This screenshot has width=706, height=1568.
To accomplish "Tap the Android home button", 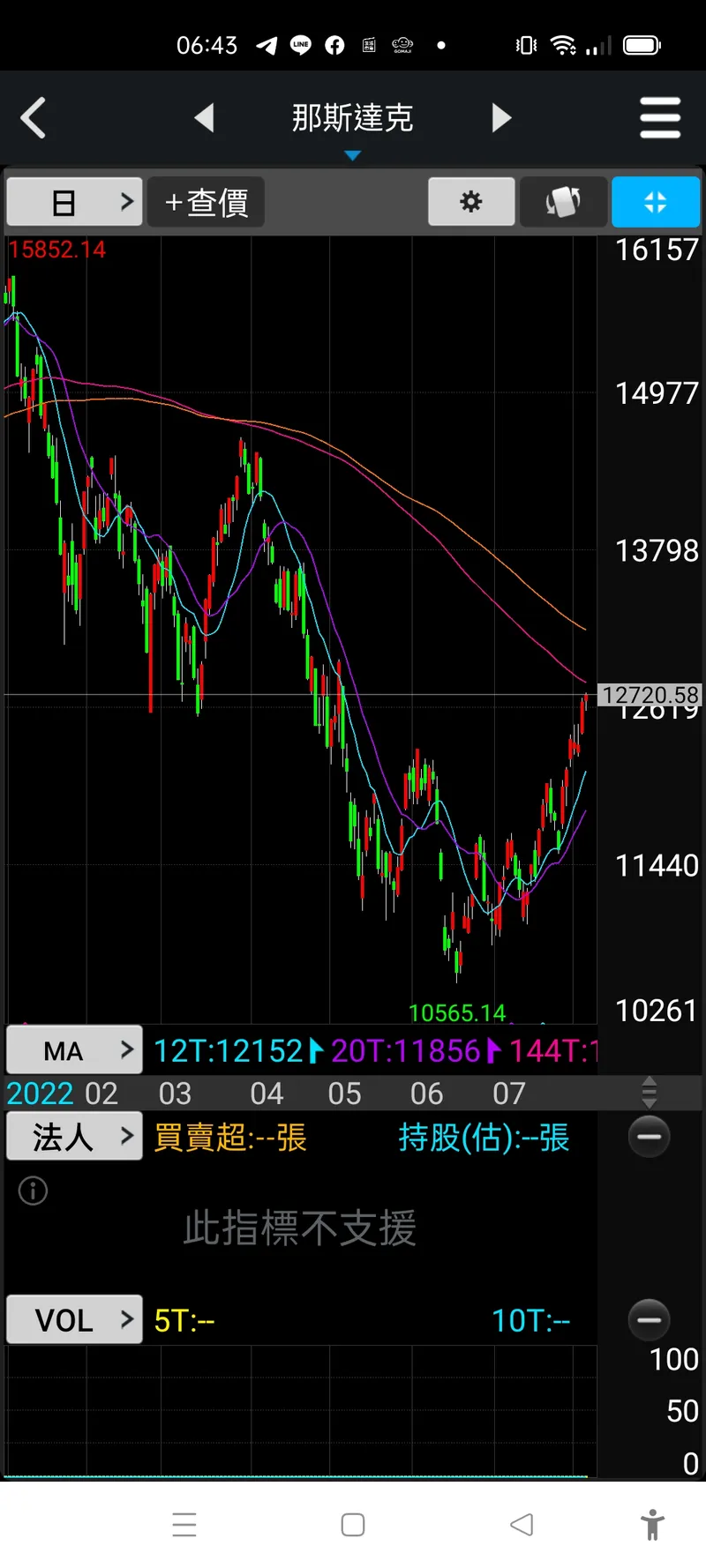I will tap(353, 1525).
